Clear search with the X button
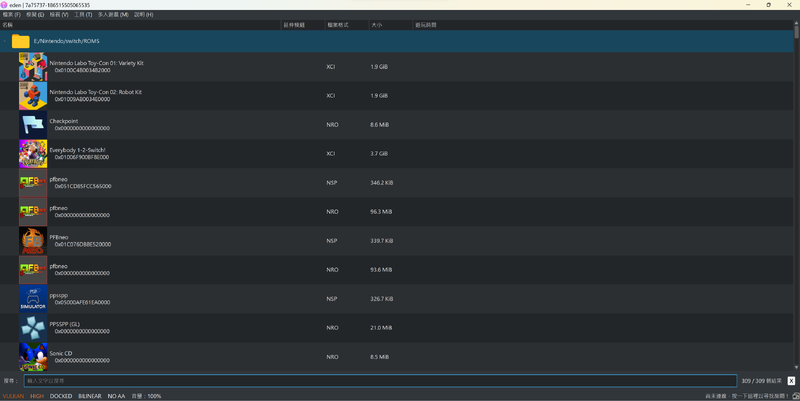 (791, 381)
